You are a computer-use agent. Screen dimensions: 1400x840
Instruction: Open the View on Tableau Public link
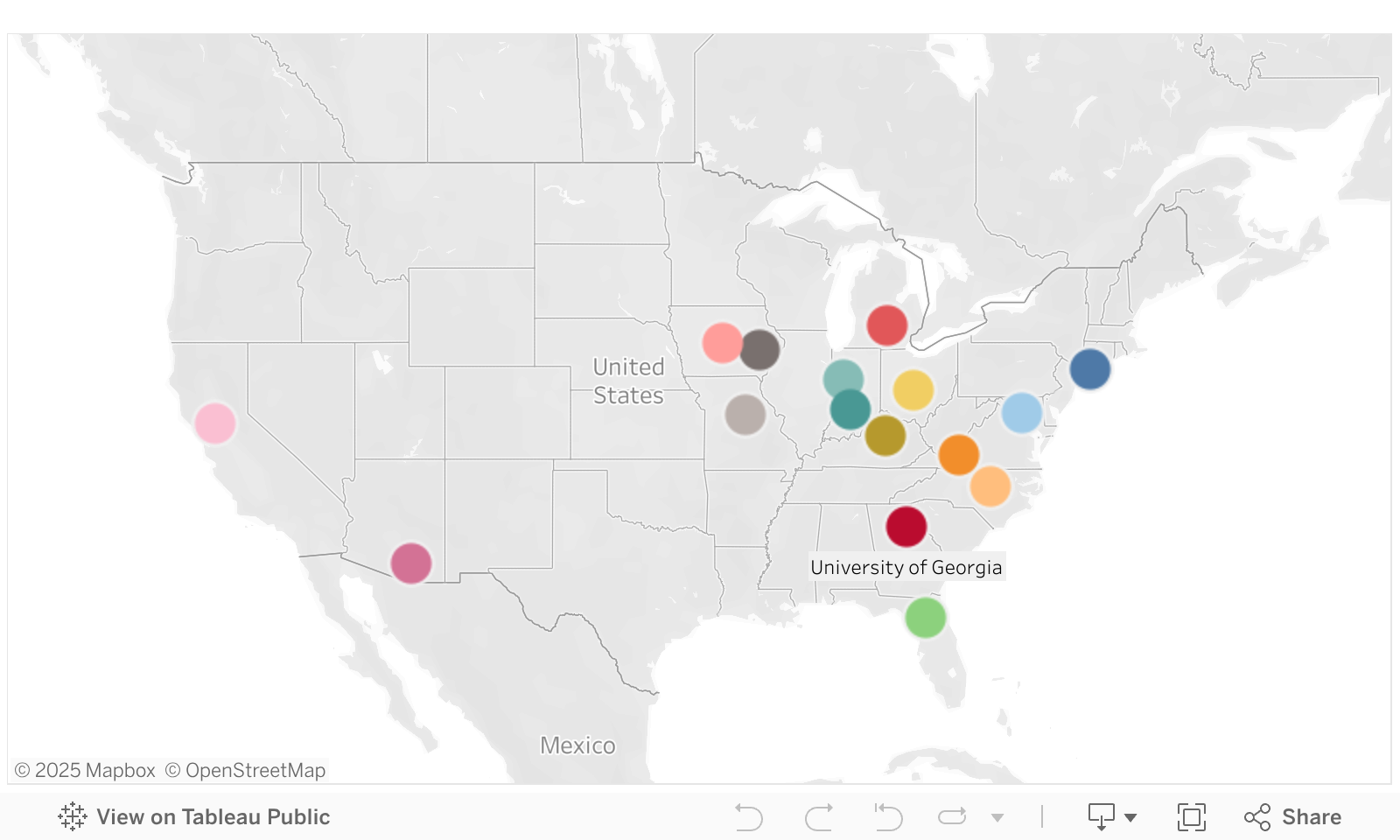point(213,816)
